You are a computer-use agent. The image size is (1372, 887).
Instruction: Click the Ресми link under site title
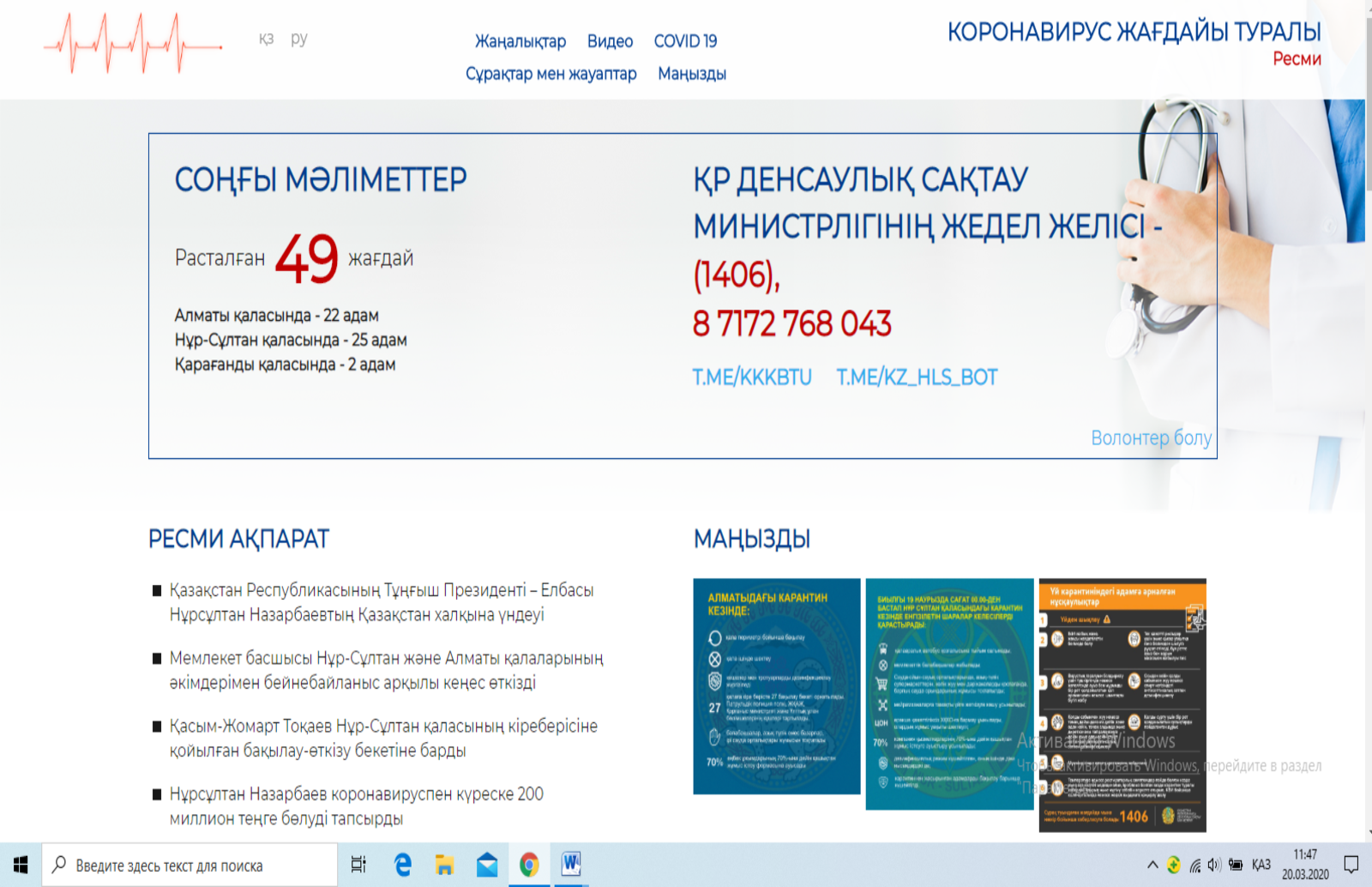pyautogui.click(x=1297, y=59)
